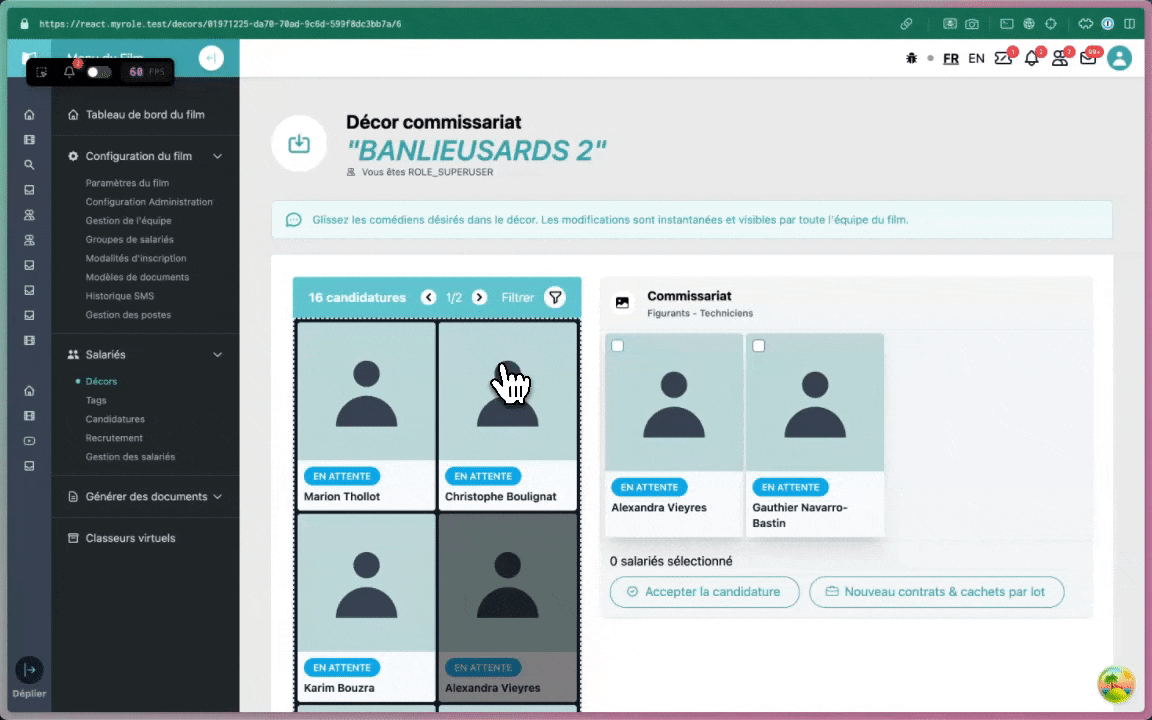Screen dimensions: 1152x720
Task: Open Recrutement from the Salariés menu
Action: tap(114, 438)
